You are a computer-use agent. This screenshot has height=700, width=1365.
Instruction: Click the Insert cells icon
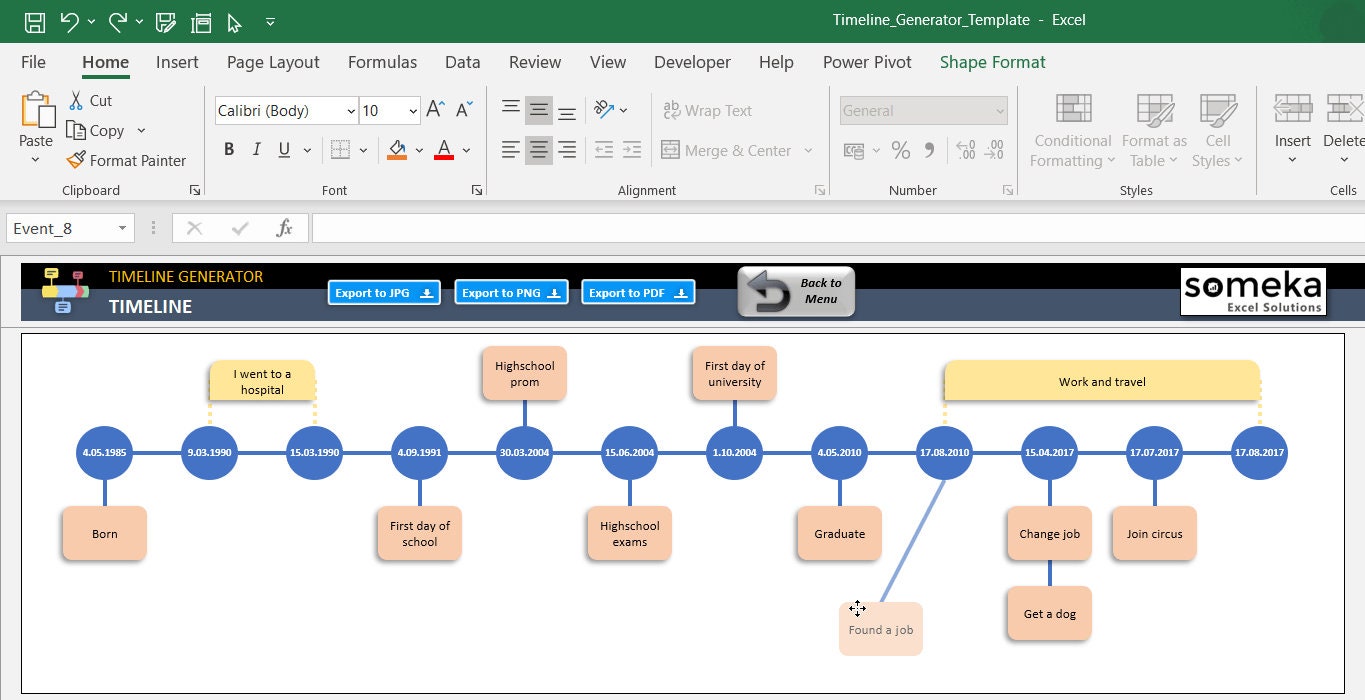pyautogui.click(x=1293, y=108)
